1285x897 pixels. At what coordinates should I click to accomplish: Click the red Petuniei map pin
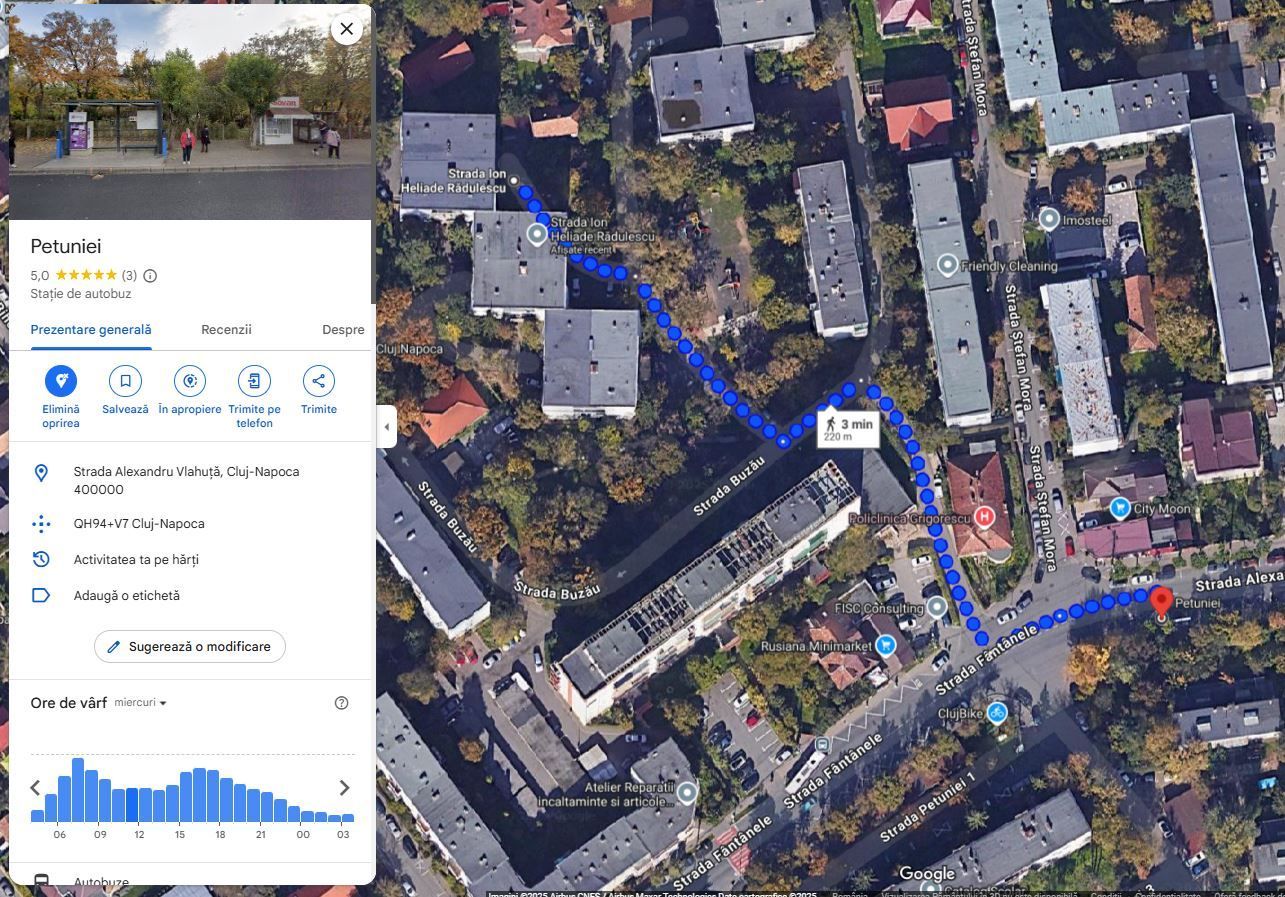pyautogui.click(x=1161, y=602)
